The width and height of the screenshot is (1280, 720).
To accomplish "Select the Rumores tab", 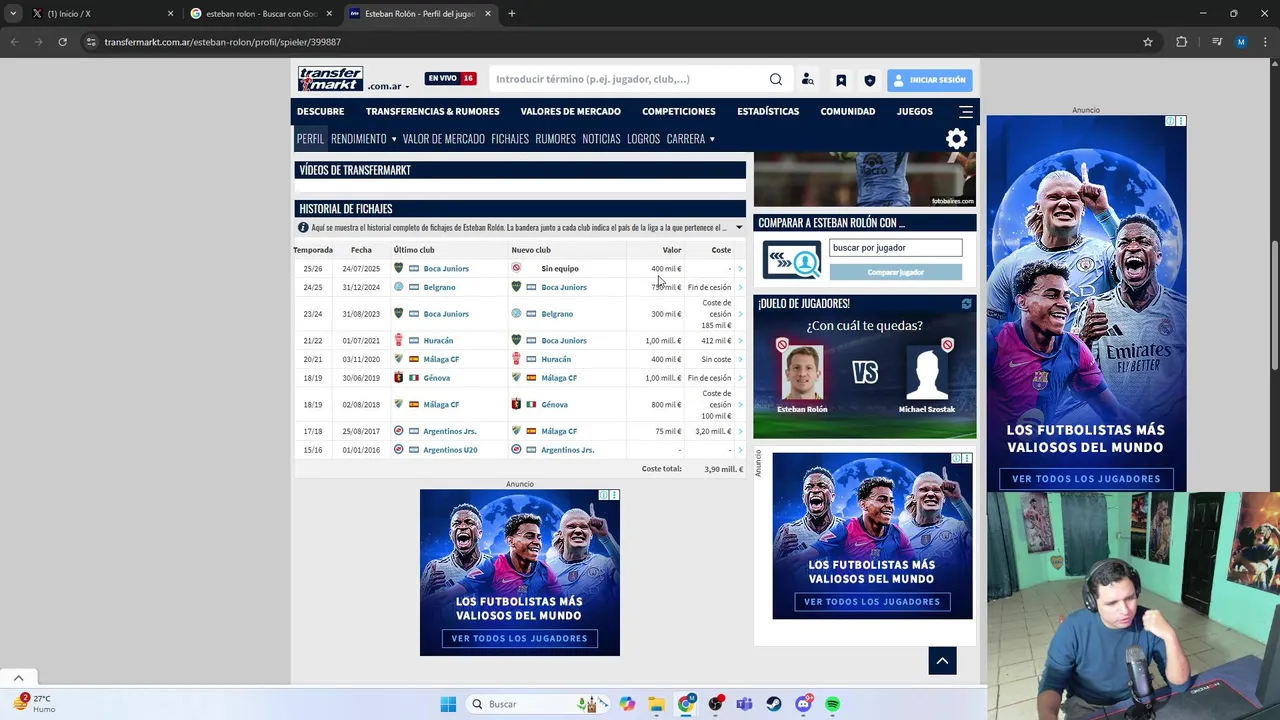I will [555, 139].
